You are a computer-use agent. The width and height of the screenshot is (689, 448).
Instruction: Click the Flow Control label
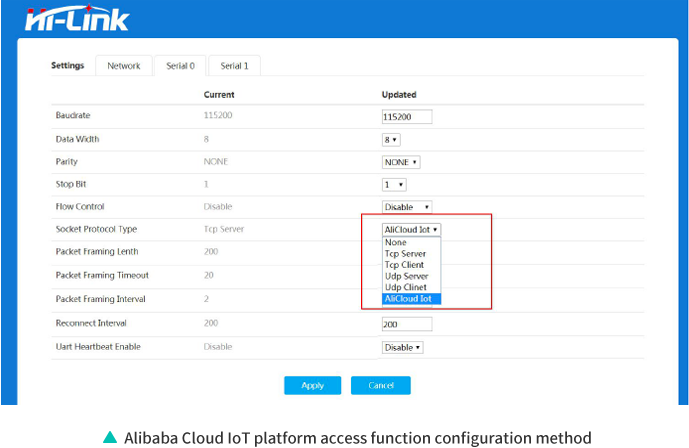(x=80, y=206)
